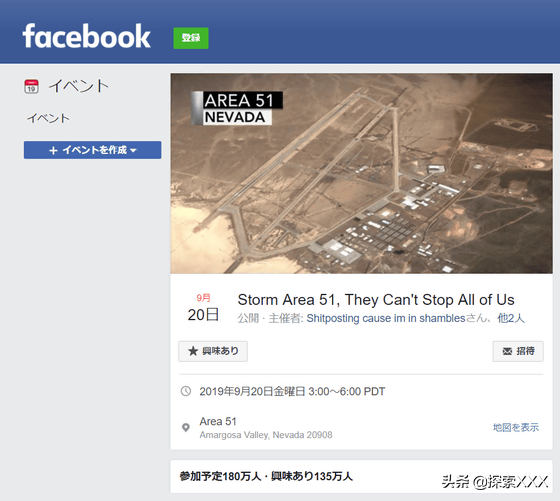Click the plus icon on create event button
560x501 pixels.
[x=53, y=150]
